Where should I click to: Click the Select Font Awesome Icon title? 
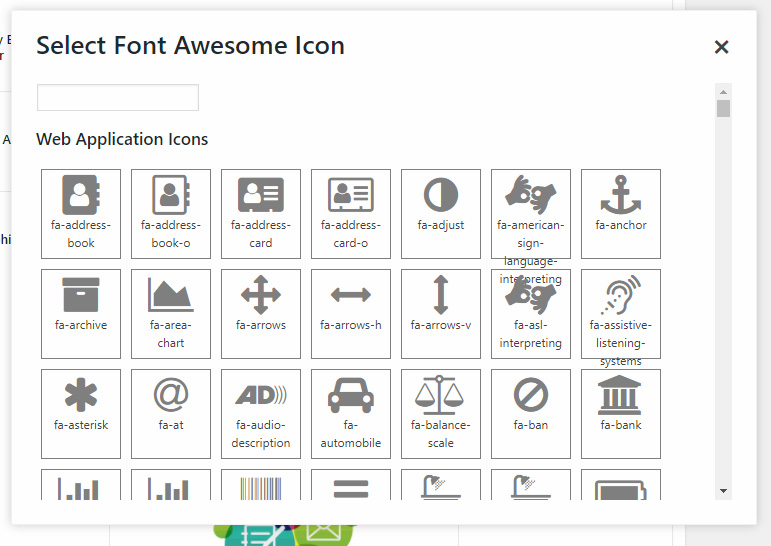coord(190,46)
